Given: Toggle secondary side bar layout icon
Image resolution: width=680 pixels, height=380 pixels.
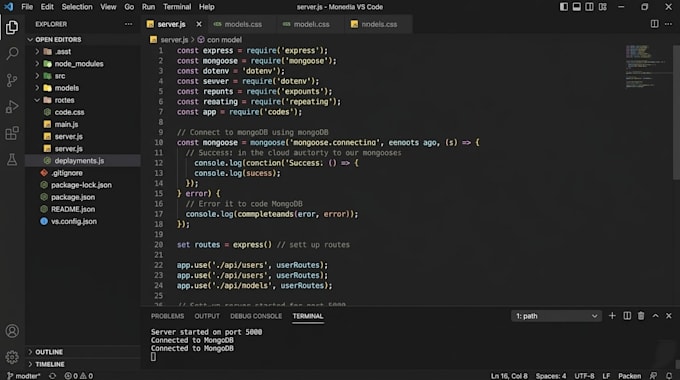Looking at the screenshot, I should click(x=589, y=7).
